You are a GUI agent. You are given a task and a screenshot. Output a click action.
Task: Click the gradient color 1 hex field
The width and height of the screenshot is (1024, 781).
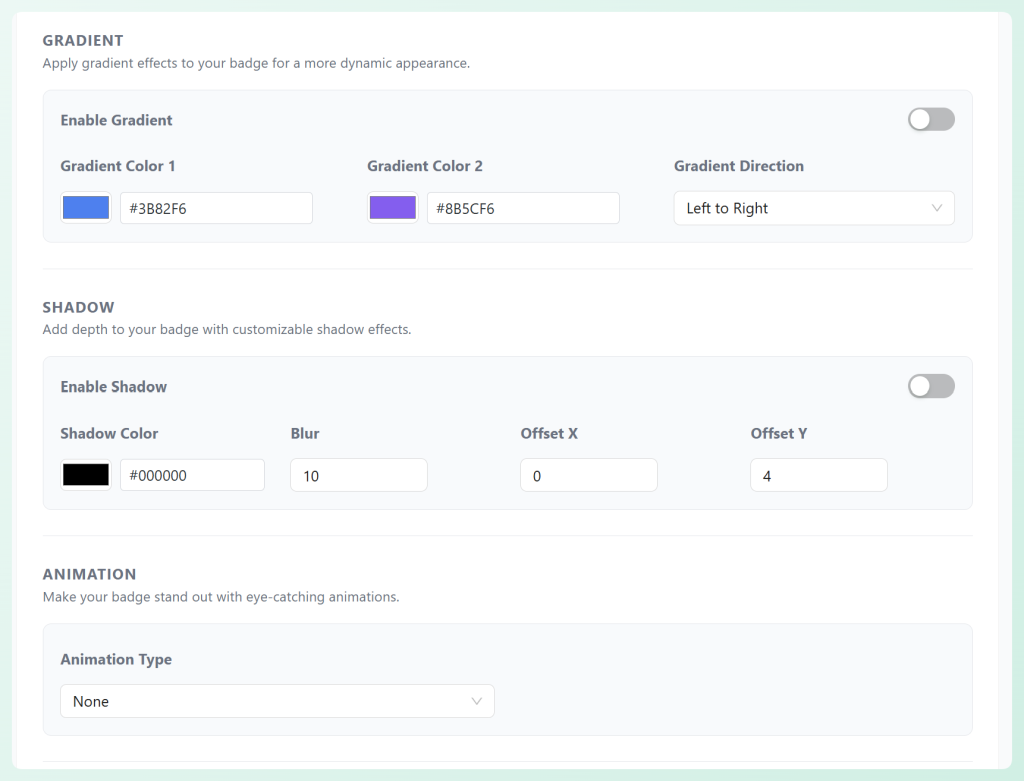pos(216,207)
